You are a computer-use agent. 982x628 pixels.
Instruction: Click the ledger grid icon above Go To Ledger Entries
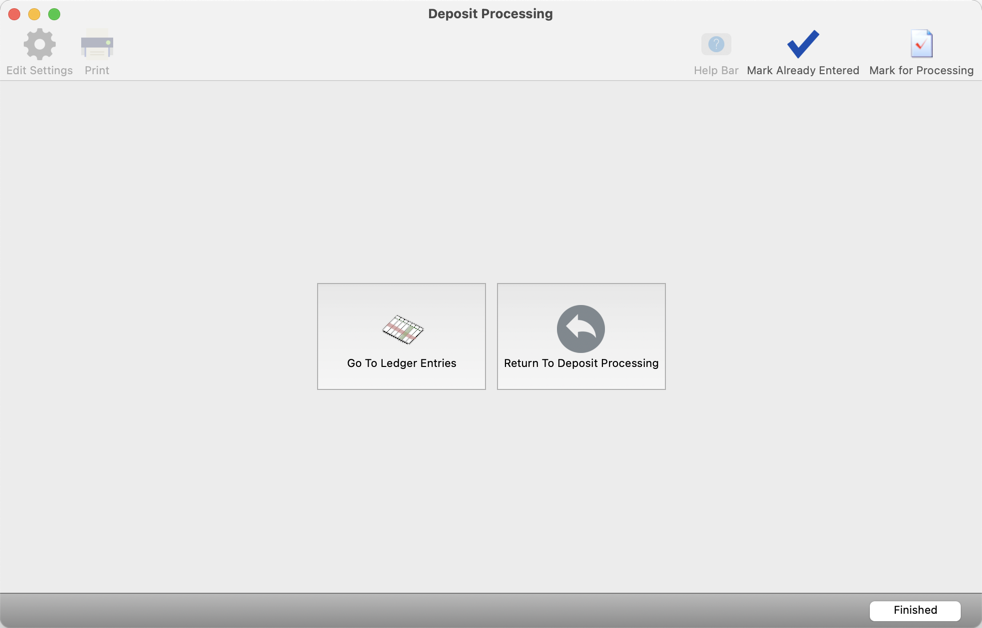coord(401,327)
